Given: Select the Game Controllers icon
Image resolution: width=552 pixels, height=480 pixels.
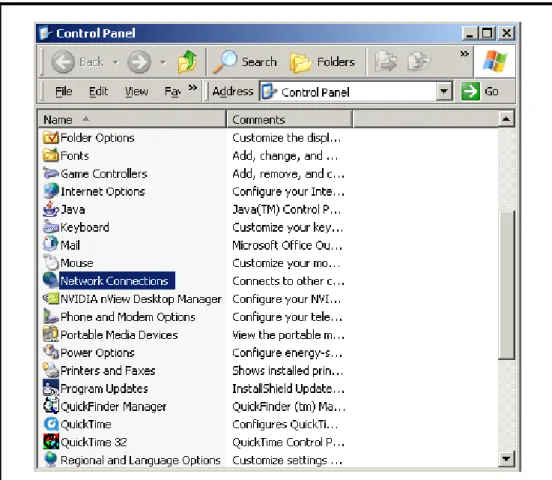Looking at the screenshot, I should point(51,173).
